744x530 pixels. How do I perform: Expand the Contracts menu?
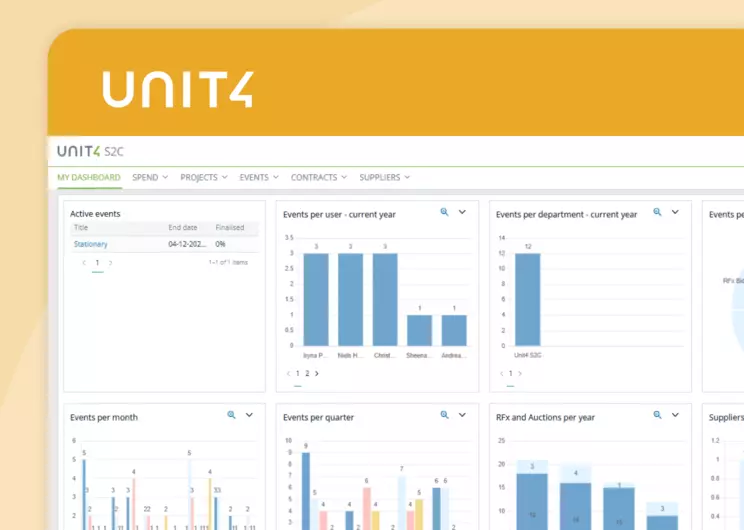coord(318,177)
